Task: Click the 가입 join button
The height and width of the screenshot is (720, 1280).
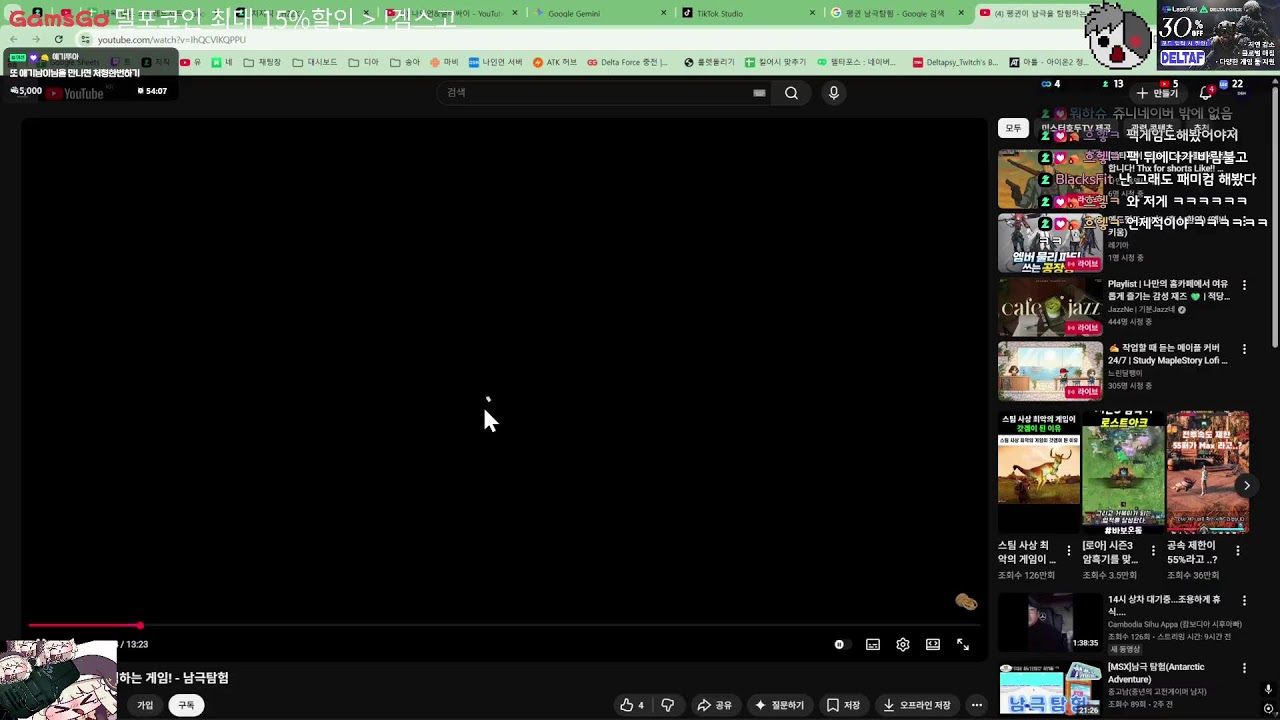Action: click(145, 705)
